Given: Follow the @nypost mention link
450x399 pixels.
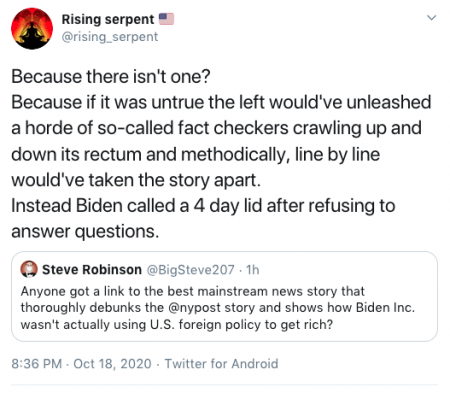Looking at the screenshot, I should 194,308.
